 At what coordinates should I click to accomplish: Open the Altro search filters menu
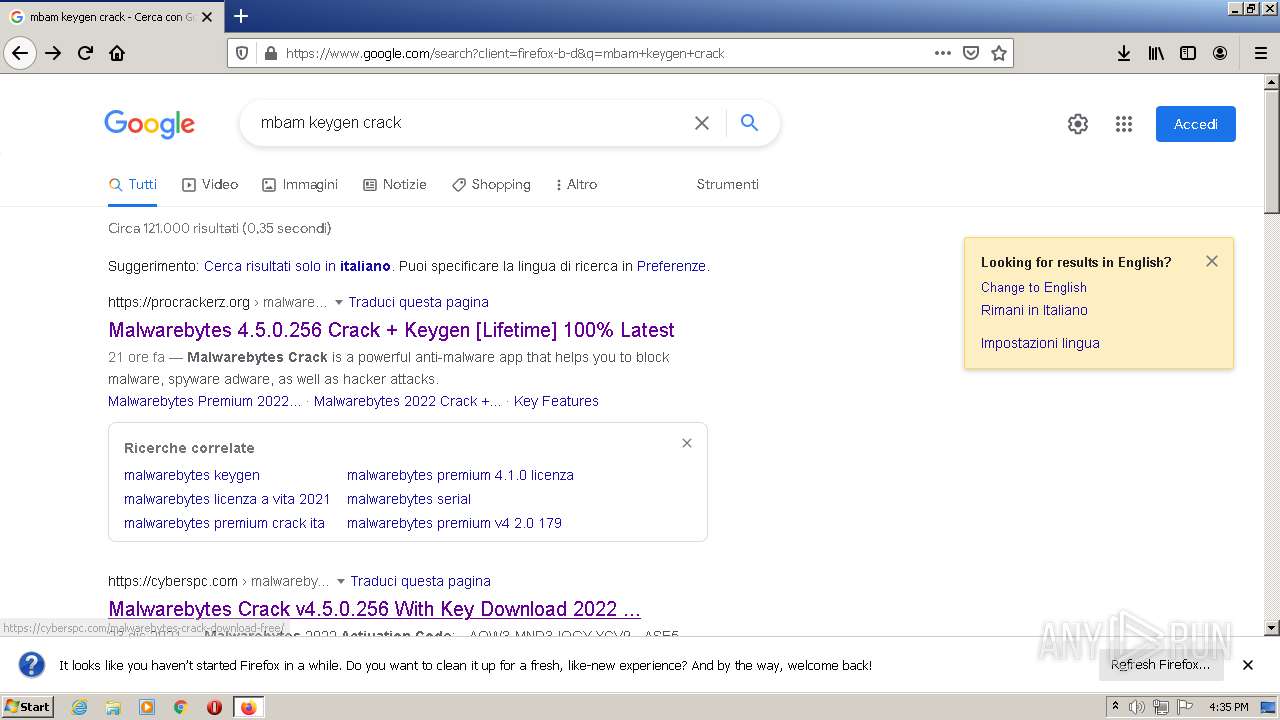point(576,184)
